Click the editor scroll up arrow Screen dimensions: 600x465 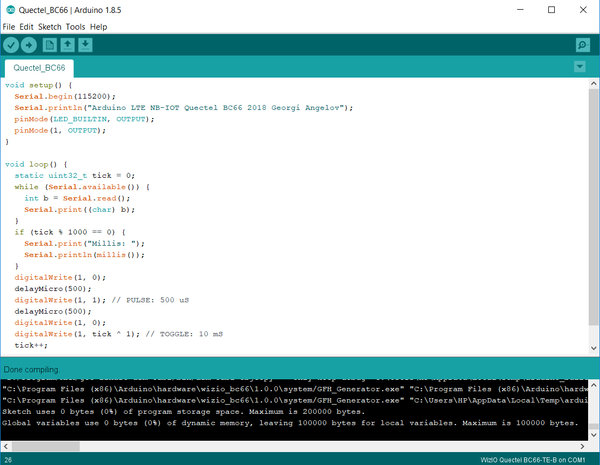[x=593, y=83]
